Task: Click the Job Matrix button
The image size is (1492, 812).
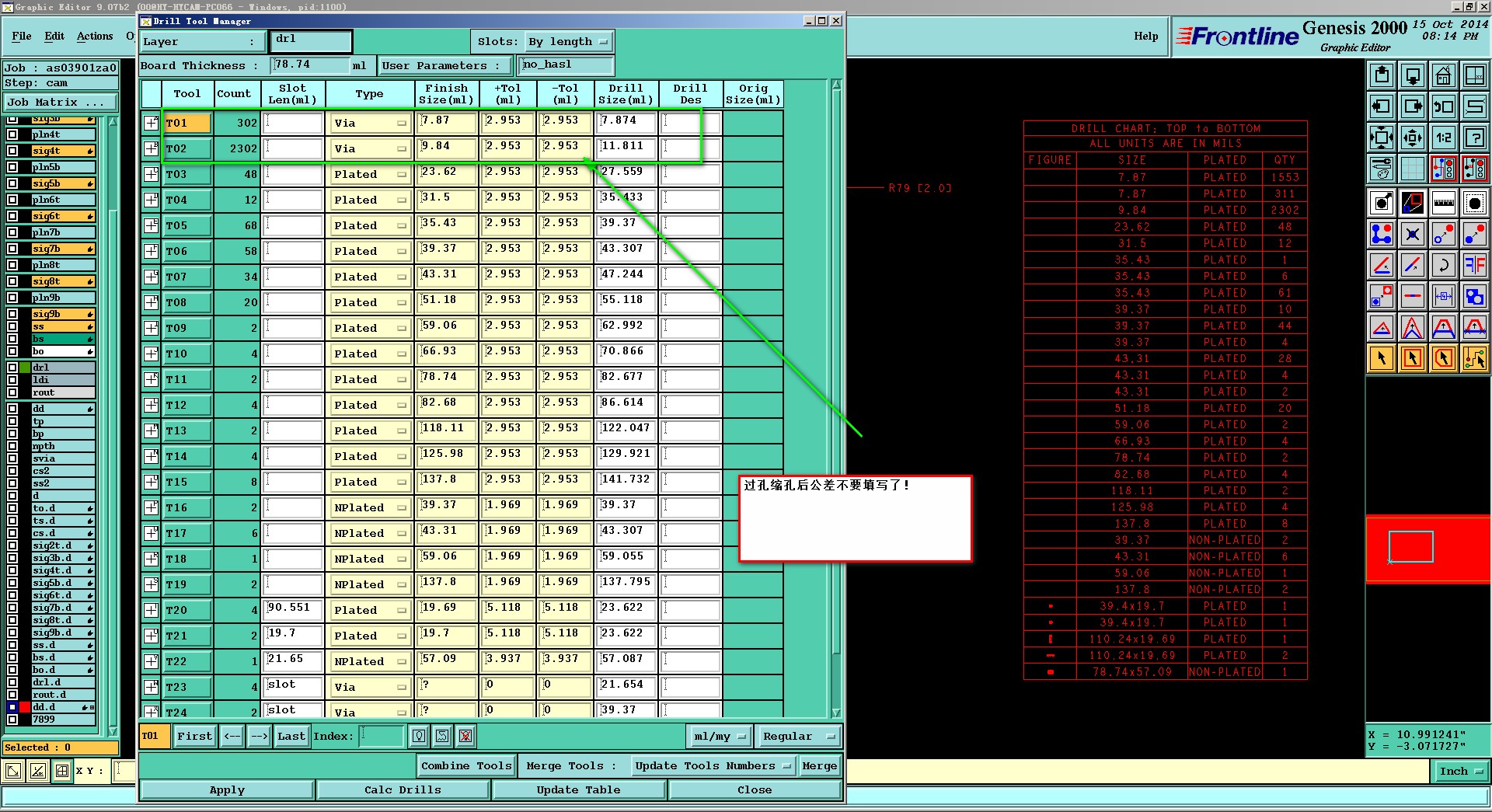Action: (x=61, y=102)
